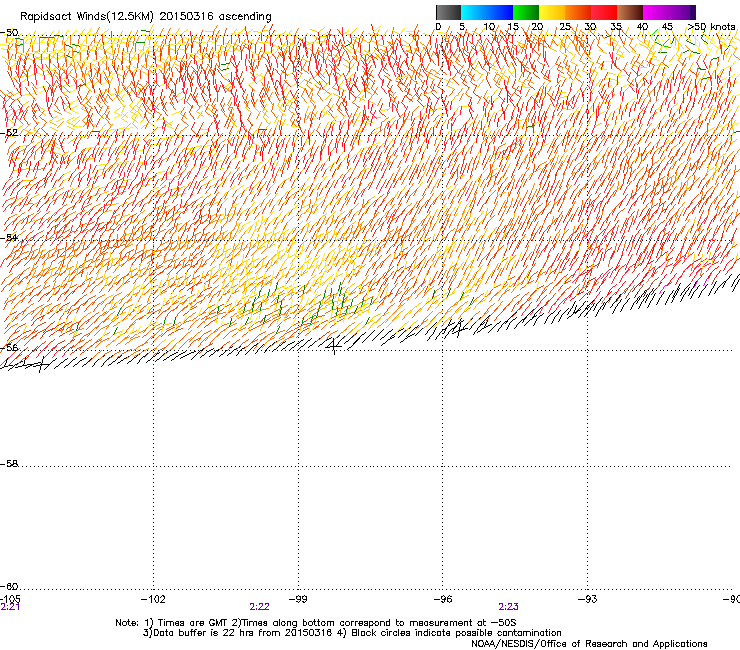Click the '-54' latitude label
Image resolution: width=740 pixels, height=650 pixels.
pos(9,237)
